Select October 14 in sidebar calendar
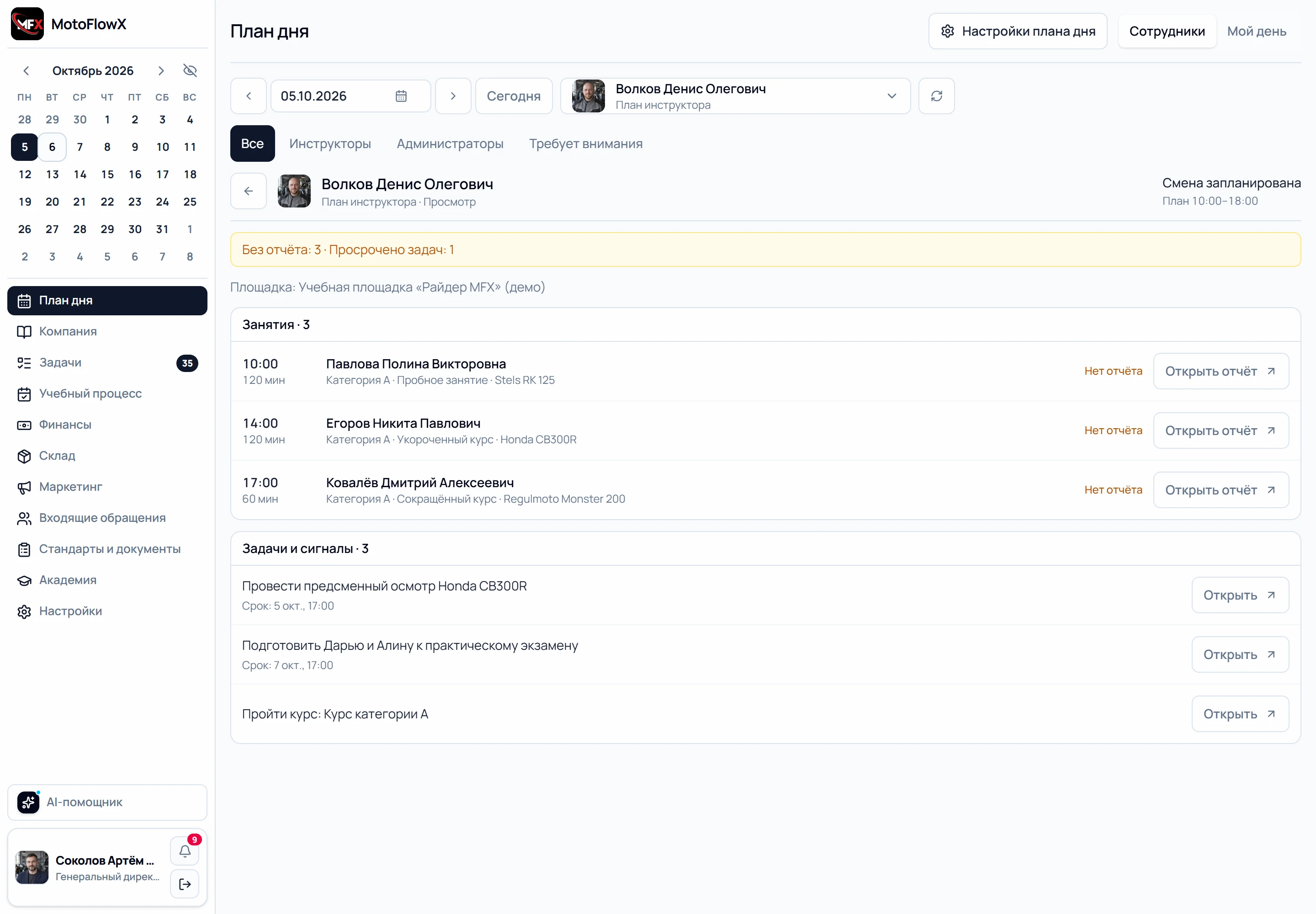Image resolution: width=1316 pixels, height=914 pixels. click(x=80, y=174)
